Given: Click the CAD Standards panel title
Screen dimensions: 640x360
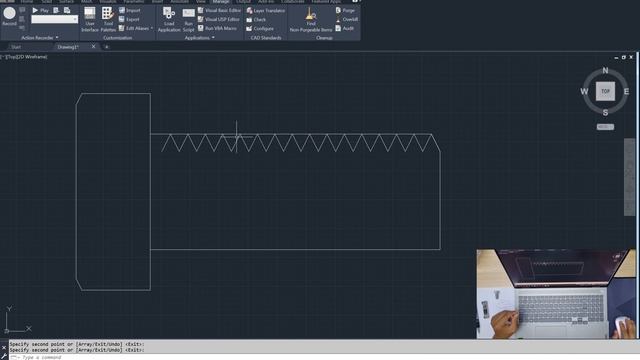Looking at the screenshot, I should click(266, 38).
